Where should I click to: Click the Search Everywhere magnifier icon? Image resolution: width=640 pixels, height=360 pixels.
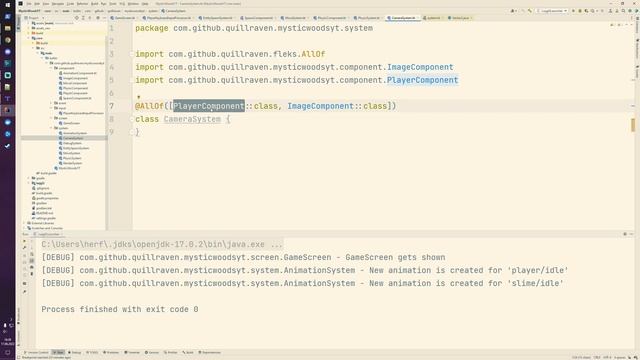[x=623, y=11]
